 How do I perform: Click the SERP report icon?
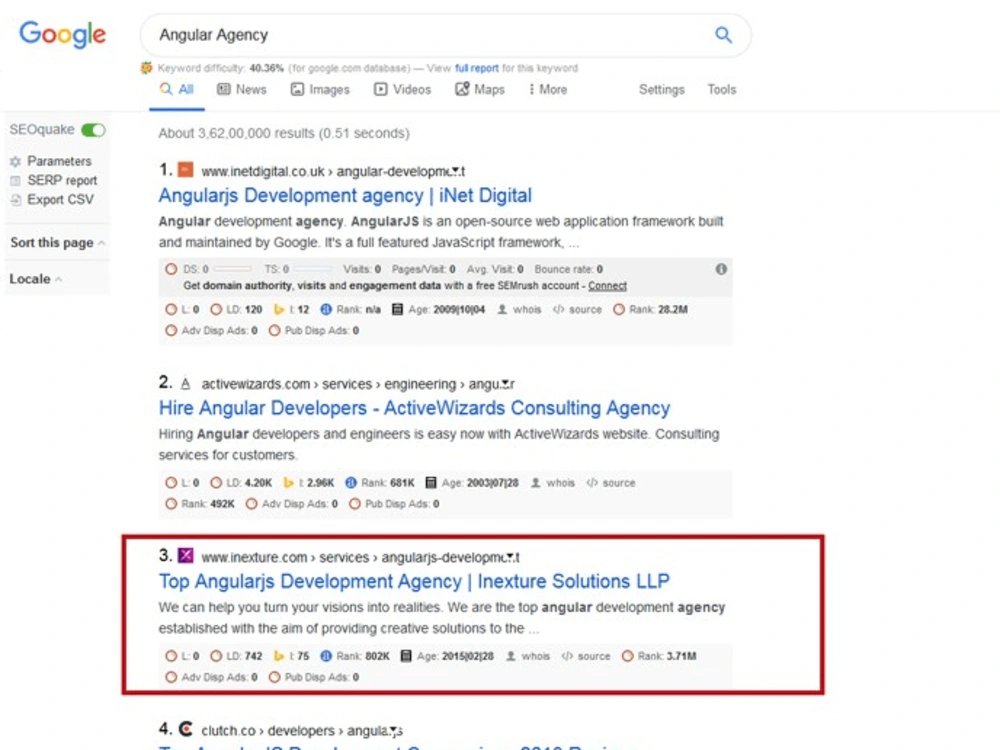[x=16, y=180]
